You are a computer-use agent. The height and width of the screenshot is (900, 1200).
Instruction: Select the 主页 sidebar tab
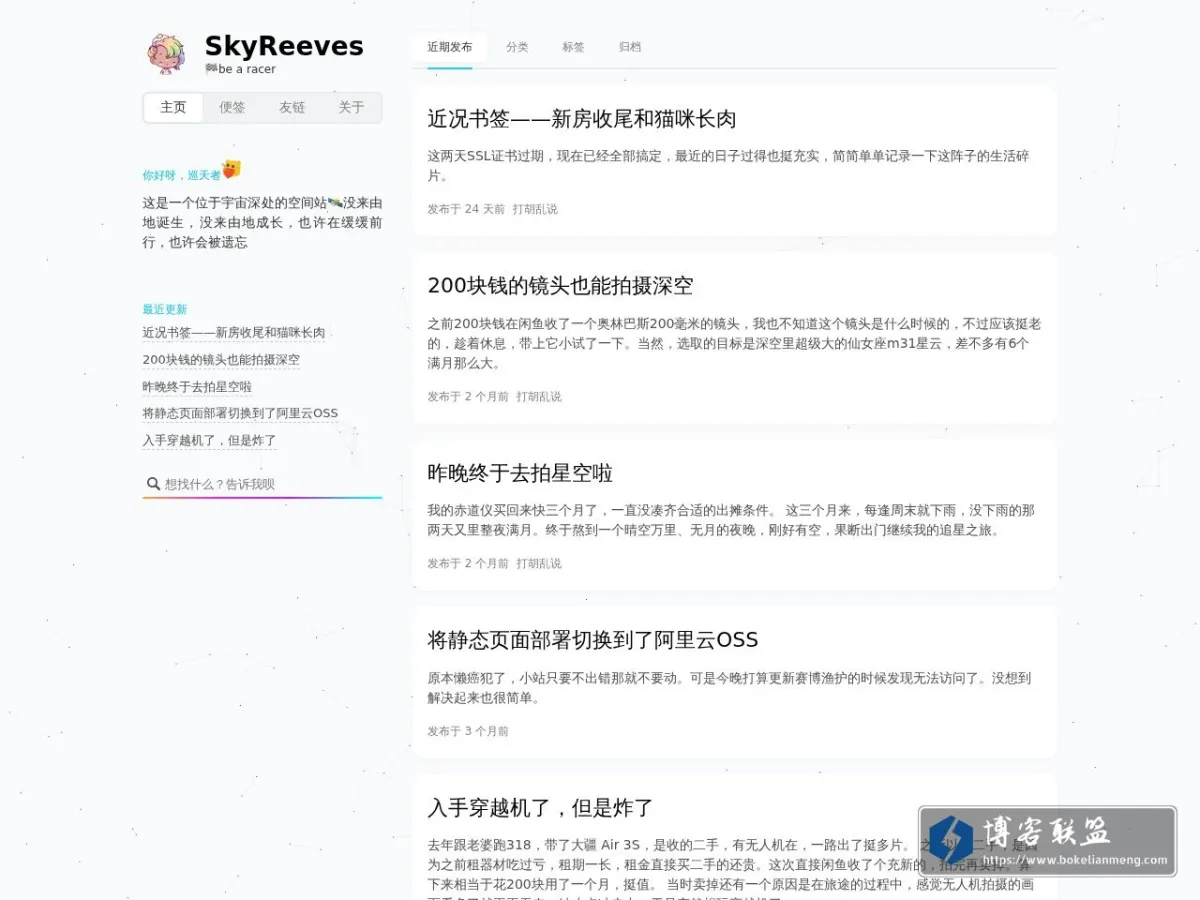[x=173, y=107]
